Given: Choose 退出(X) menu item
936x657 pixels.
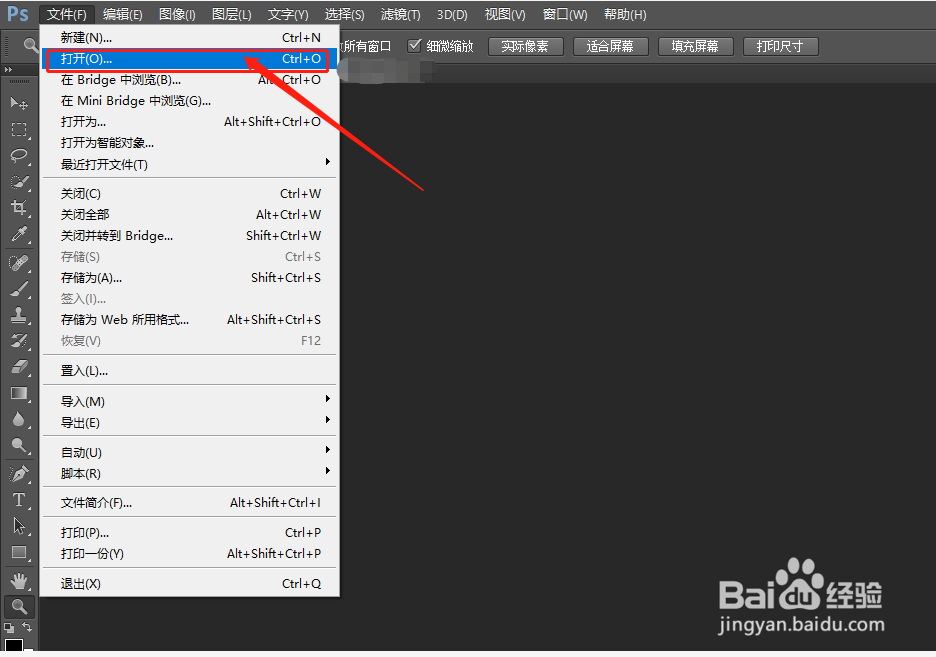Looking at the screenshot, I should (189, 584).
